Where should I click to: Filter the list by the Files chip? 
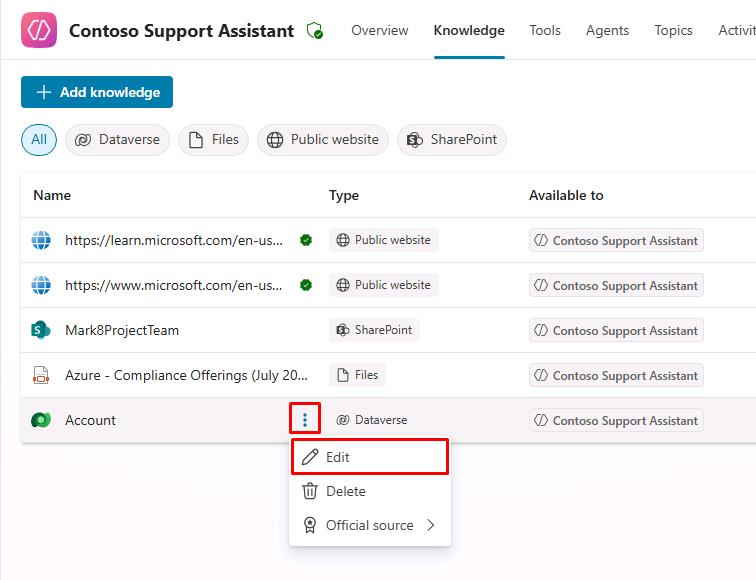(213, 140)
